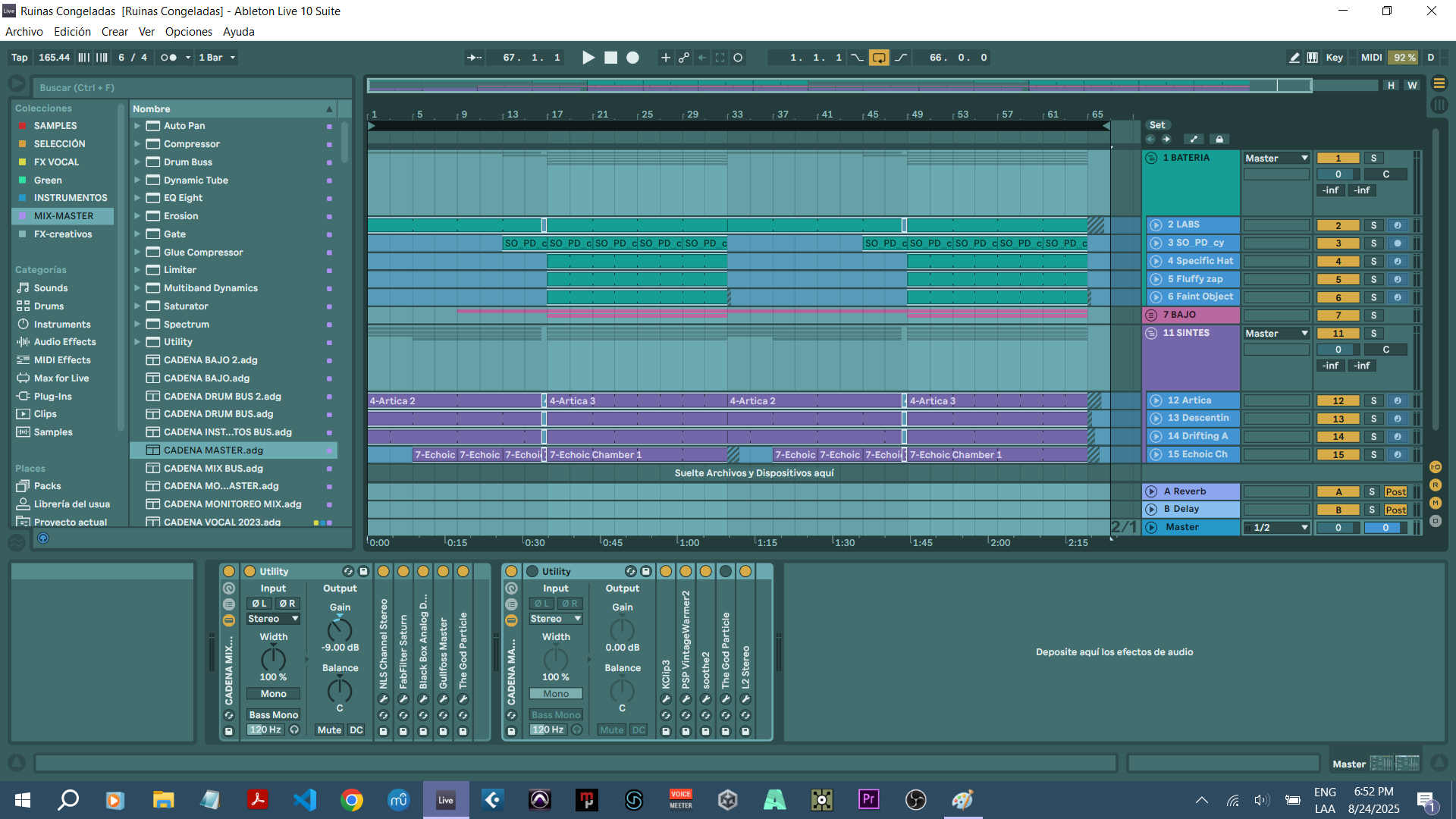This screenshot has width=1456, height=819.
Task: Solo the 2 LABS track
Action: tap(1373, 225)
